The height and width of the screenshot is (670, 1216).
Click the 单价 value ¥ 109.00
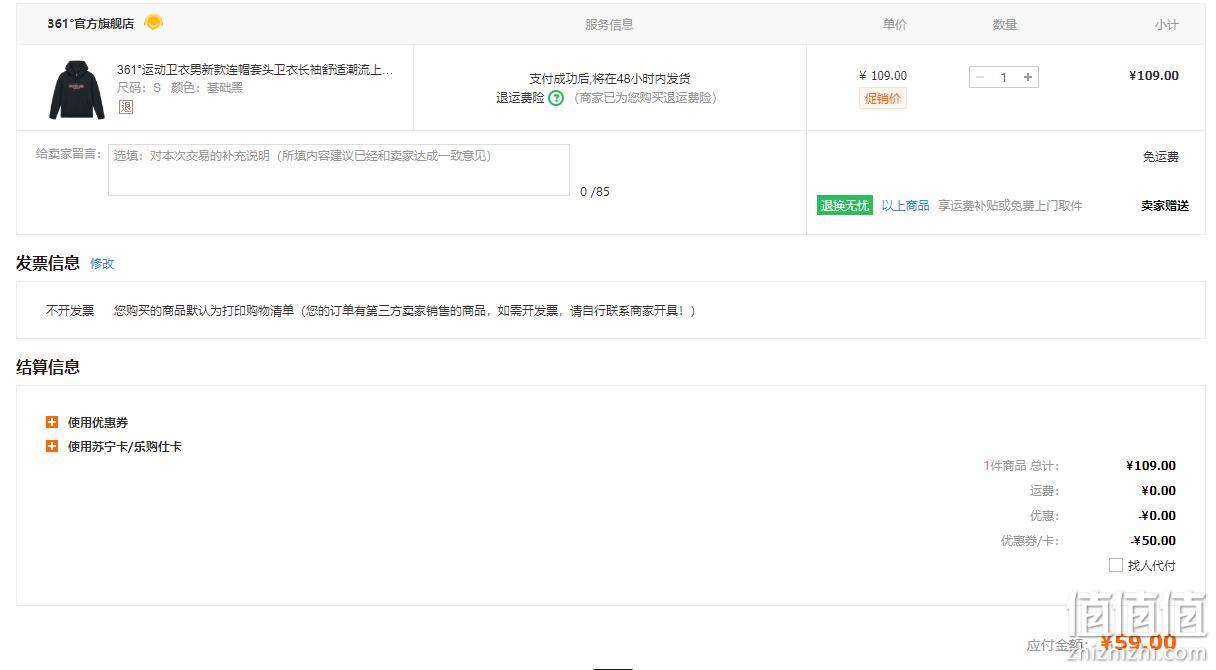(883, 76)
